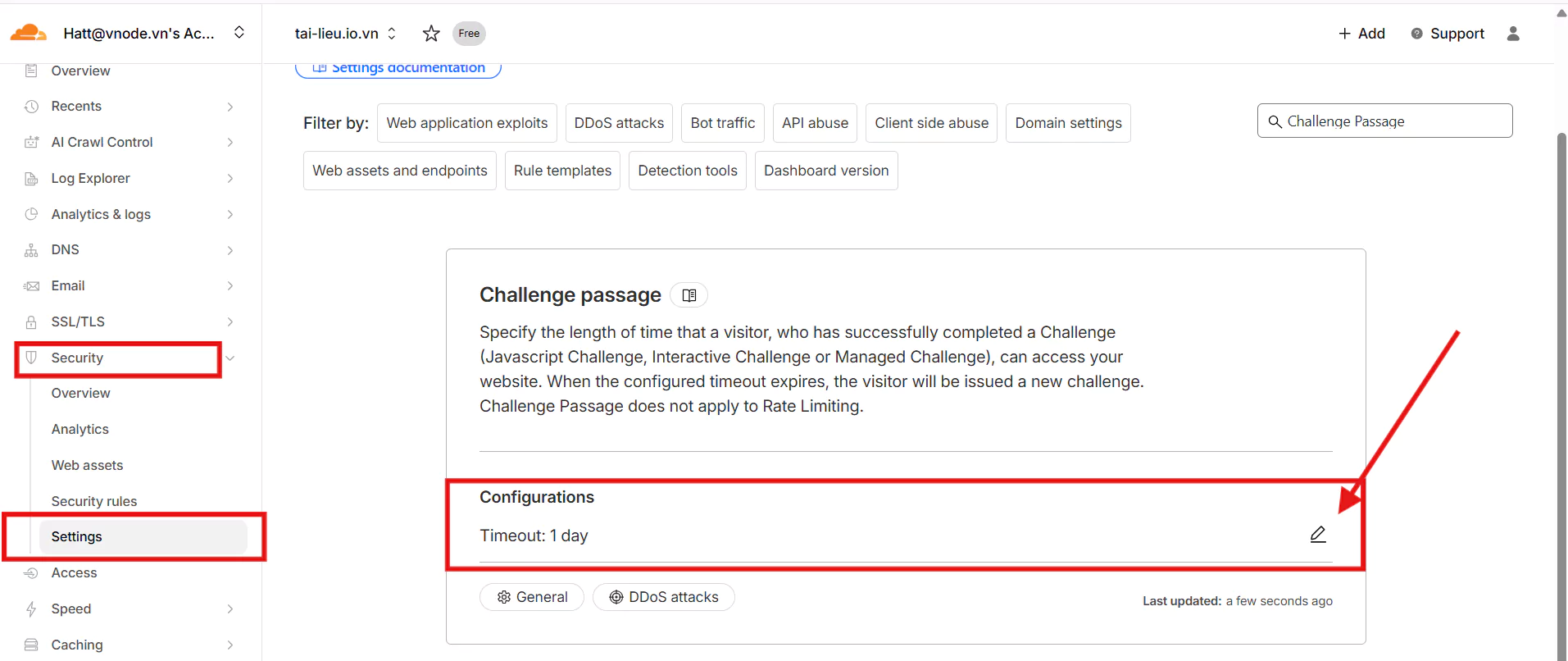Enable the Detection tools filter
Viewport: 1568px width, 661px height.
[x=687, y=171]
